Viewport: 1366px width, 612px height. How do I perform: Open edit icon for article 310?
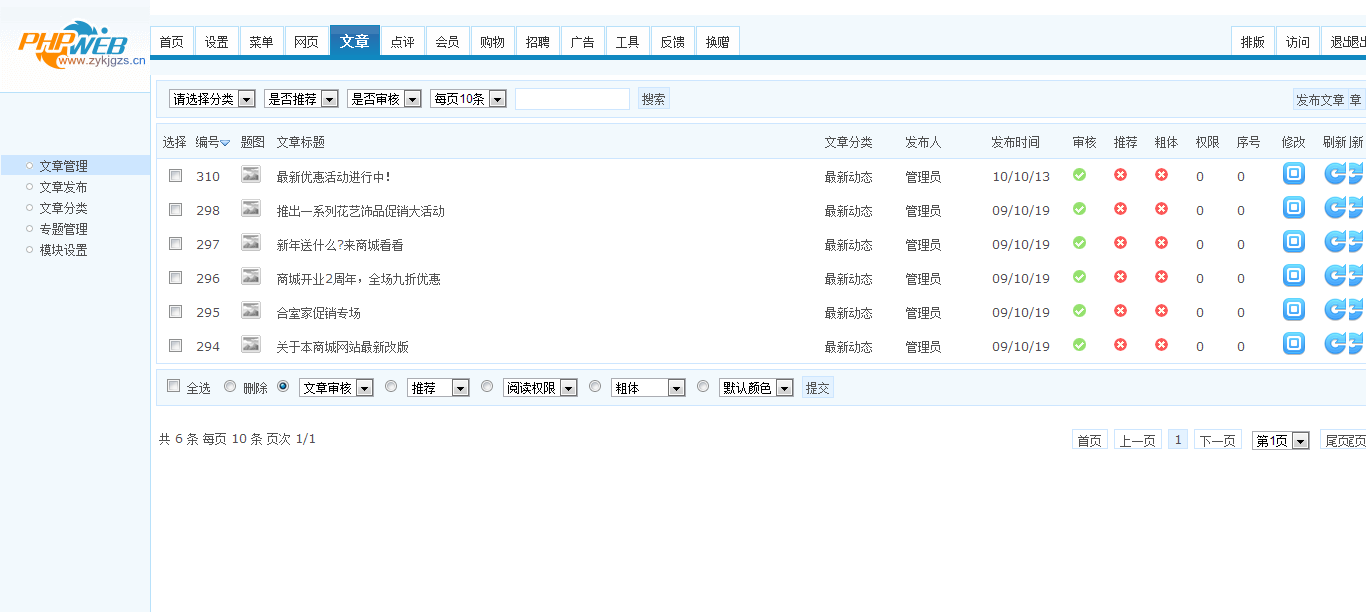click(1294, 174)
